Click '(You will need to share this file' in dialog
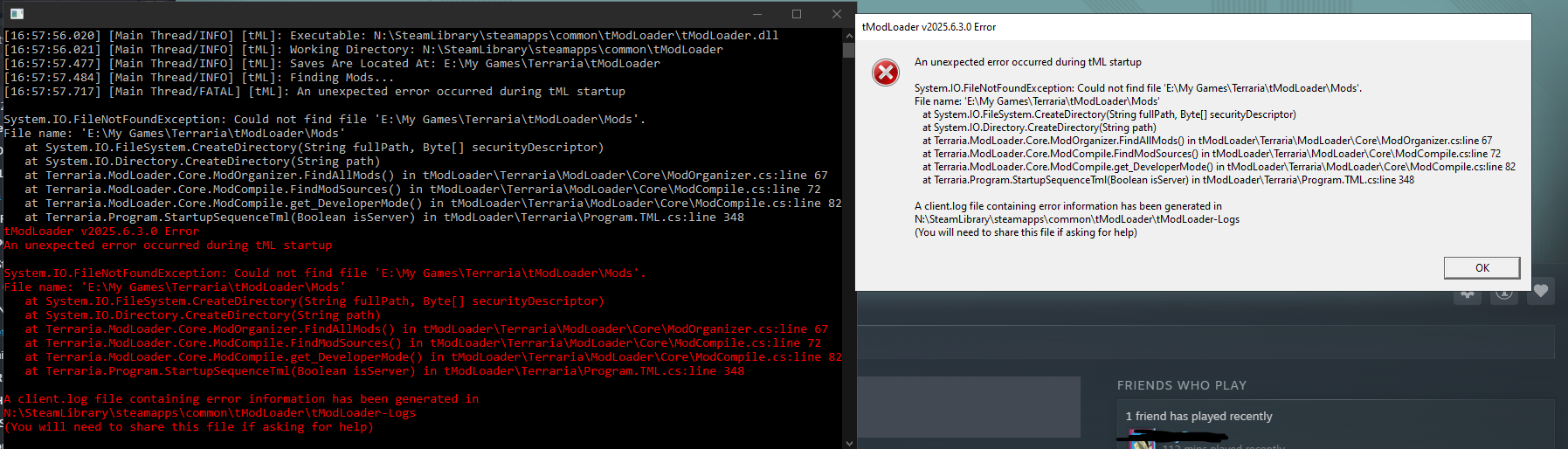1568x449 pixels. click(1026, 232)
